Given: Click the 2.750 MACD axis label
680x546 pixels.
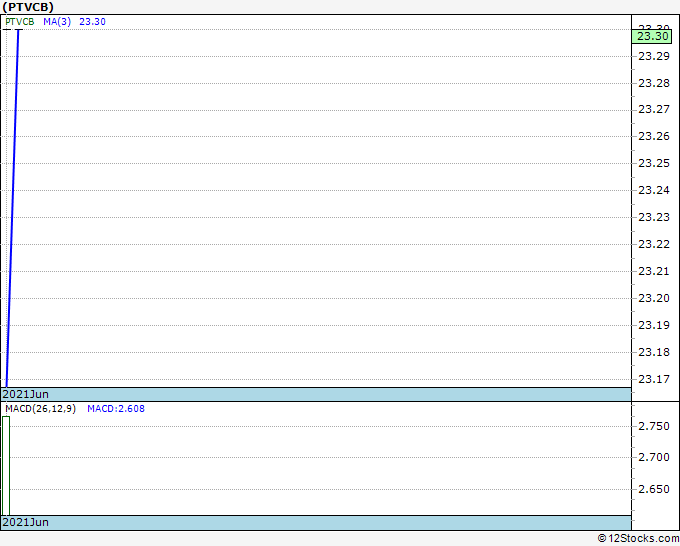Looking at the screenshot, I should (x=654, y=426).
